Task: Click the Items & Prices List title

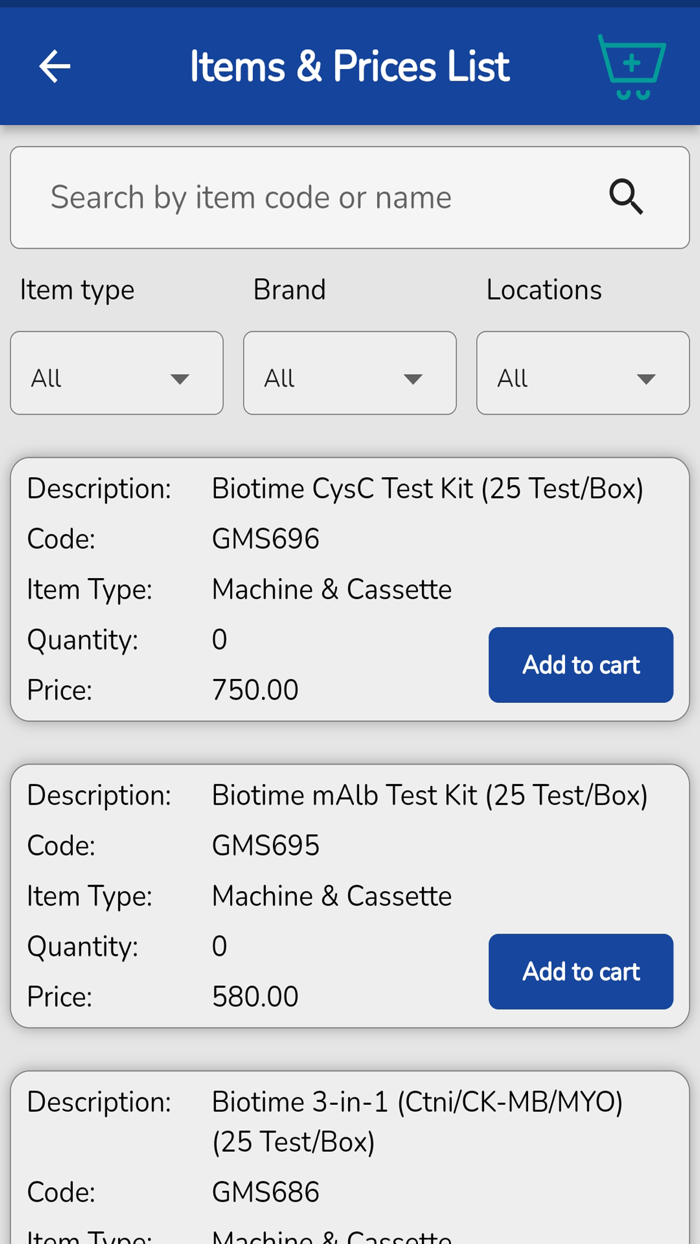Action: tap(349, 67)
